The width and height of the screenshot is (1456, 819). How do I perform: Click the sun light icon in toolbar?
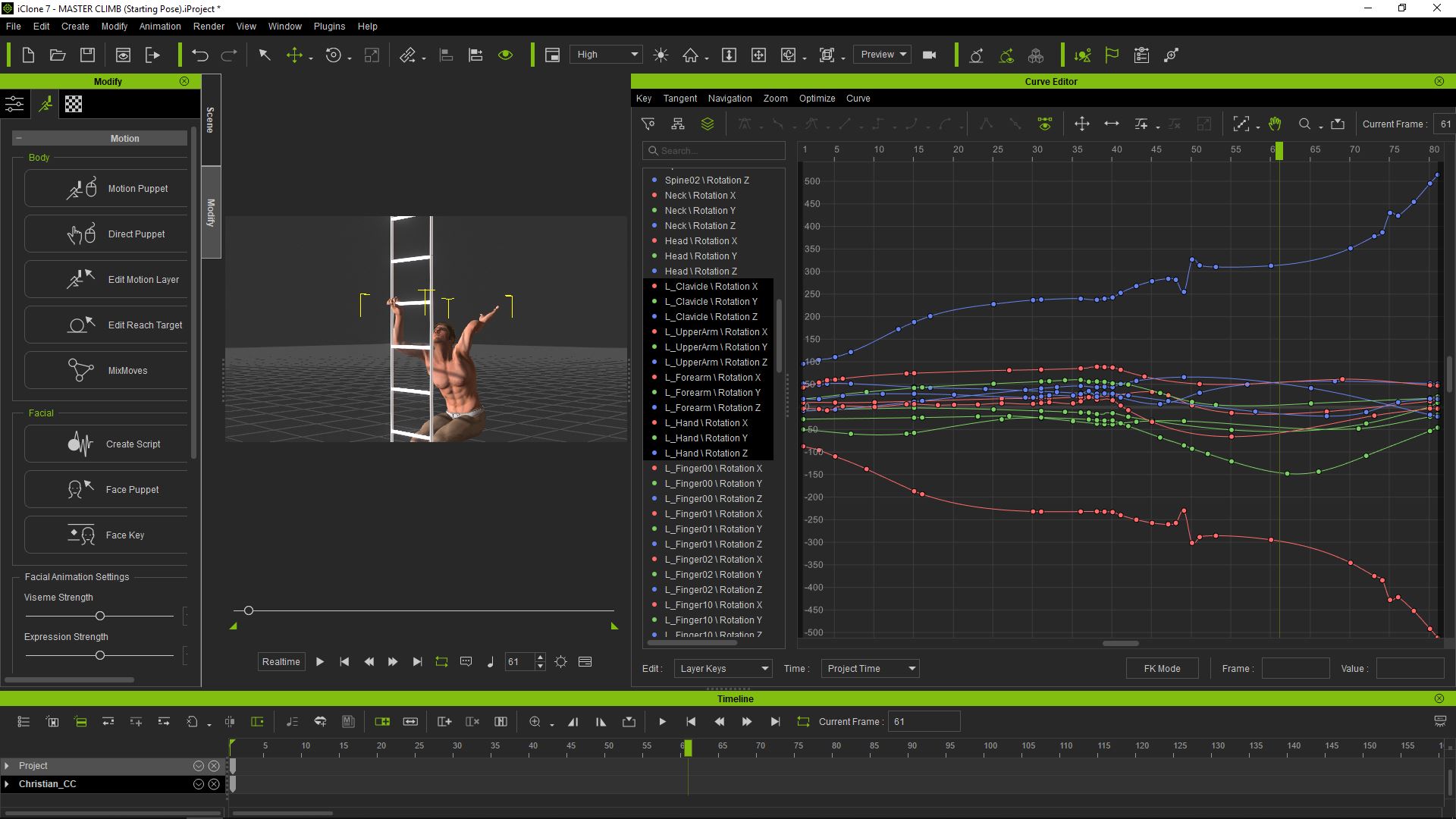pyautogui.click(x=661, y=55)
